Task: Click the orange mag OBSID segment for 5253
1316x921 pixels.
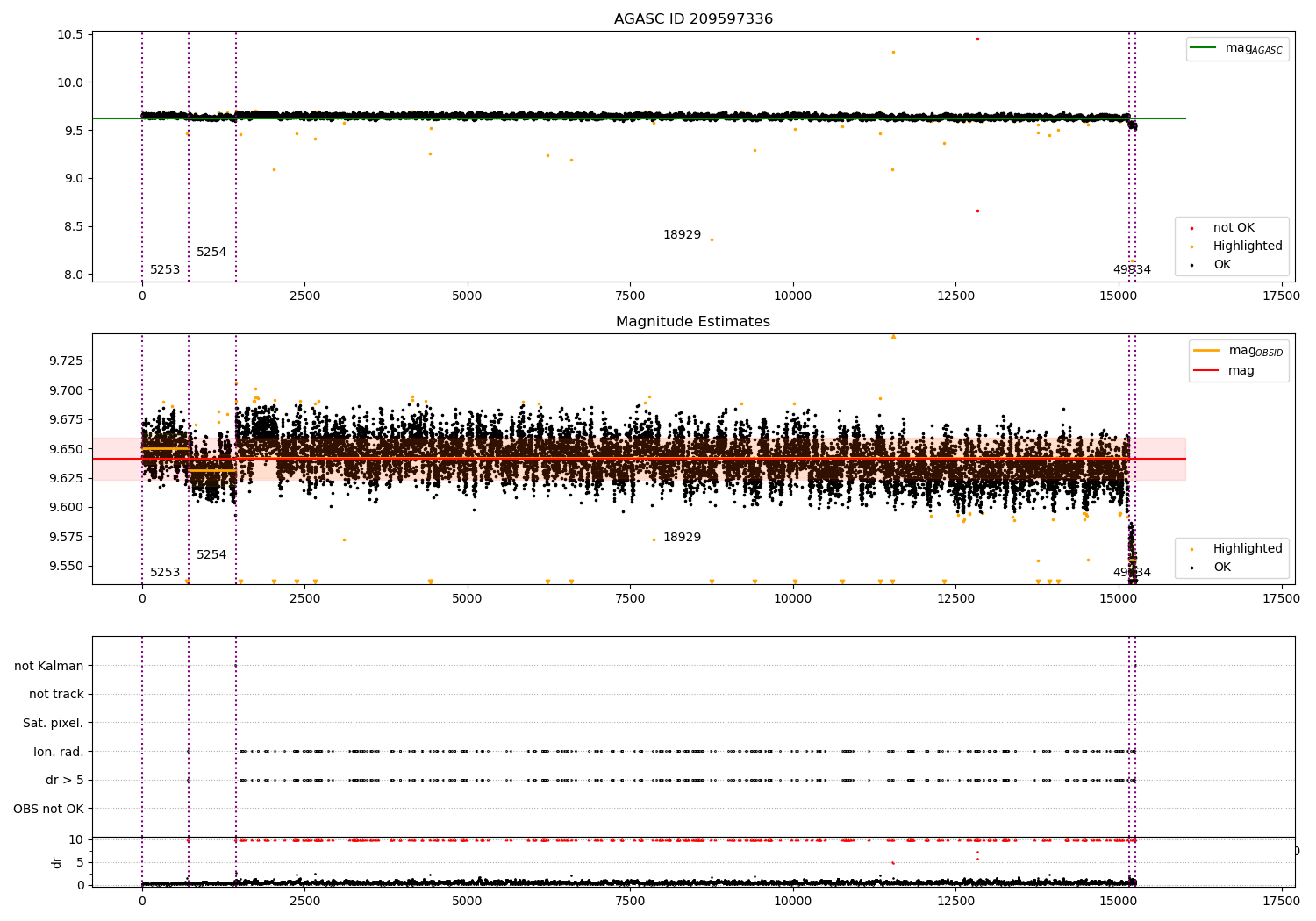Action: [165, 448]
